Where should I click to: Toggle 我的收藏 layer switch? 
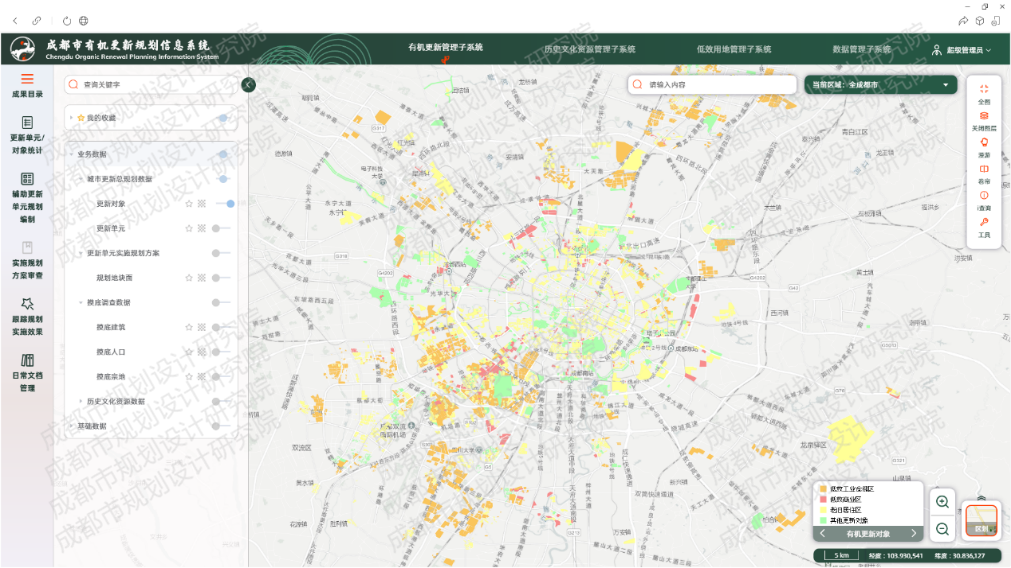pyautogui.click(x=221, y=118)
